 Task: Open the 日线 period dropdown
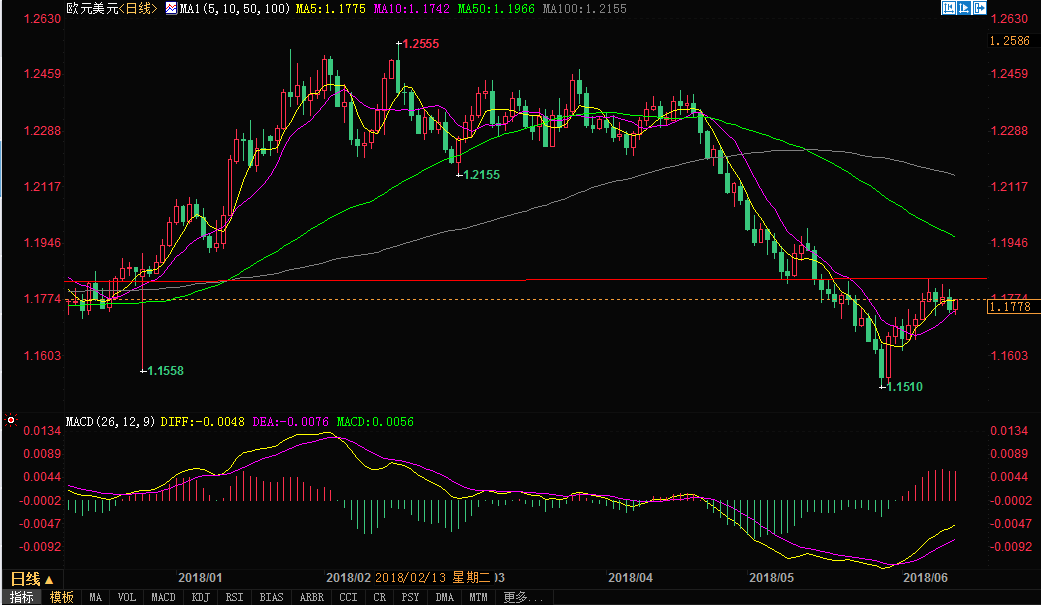tap(31, 578)
